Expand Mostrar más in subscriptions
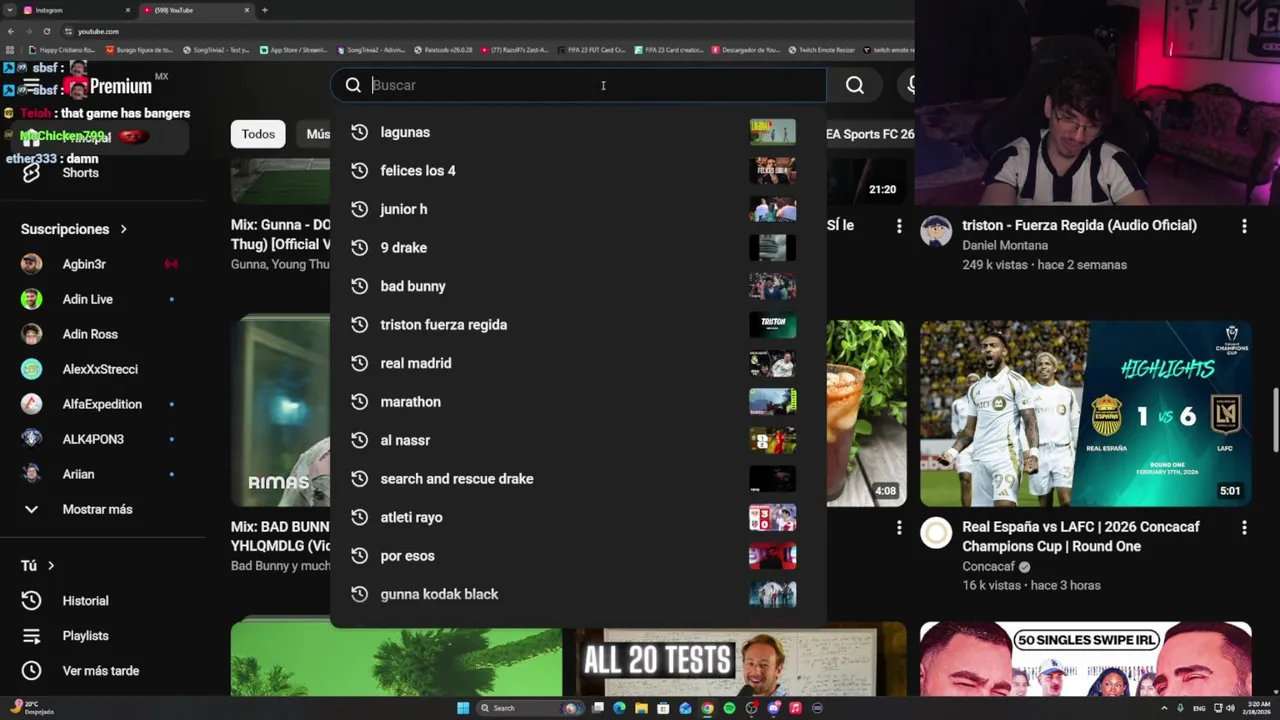The image size is (1280, 720). (97, 509)
